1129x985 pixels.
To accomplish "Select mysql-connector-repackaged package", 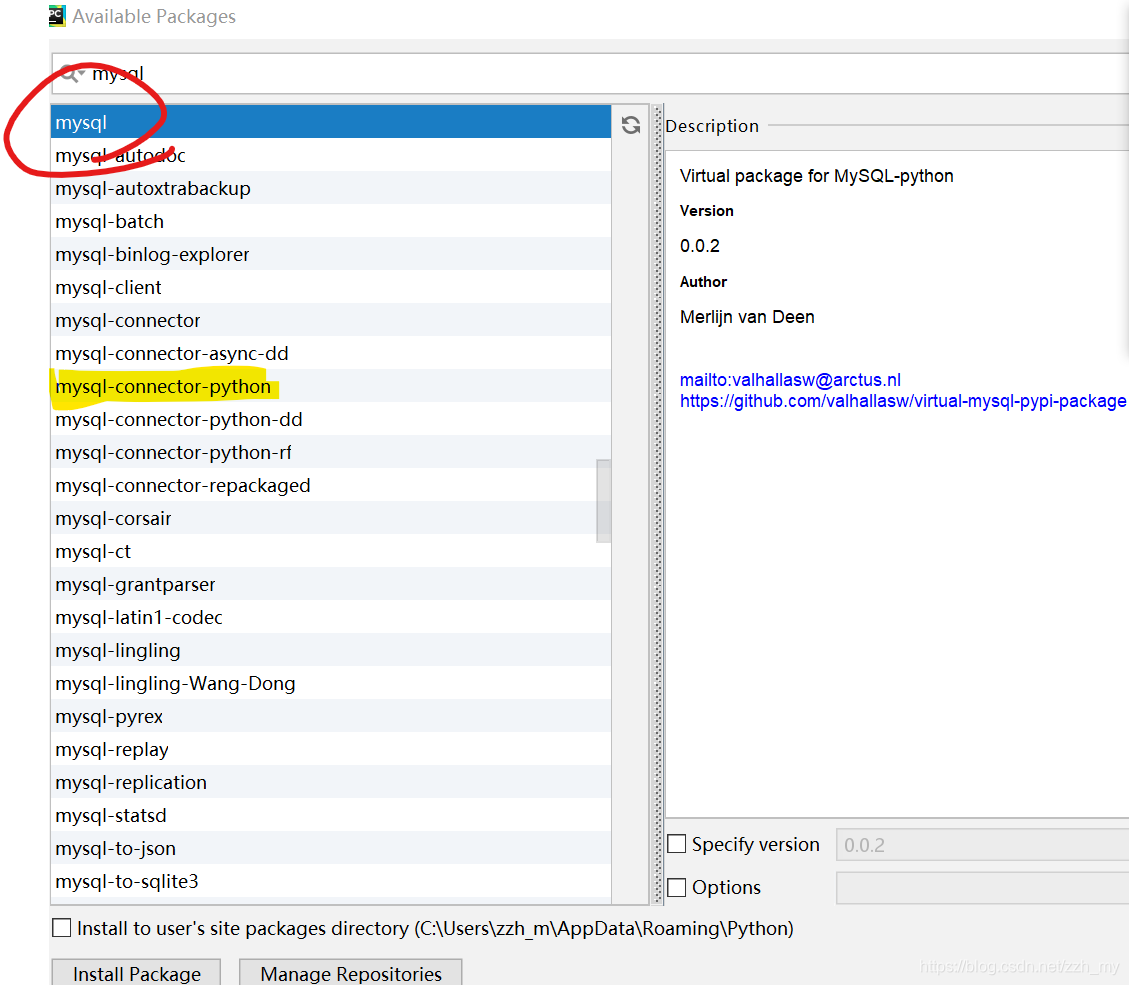I will click(x=331, y=486).
